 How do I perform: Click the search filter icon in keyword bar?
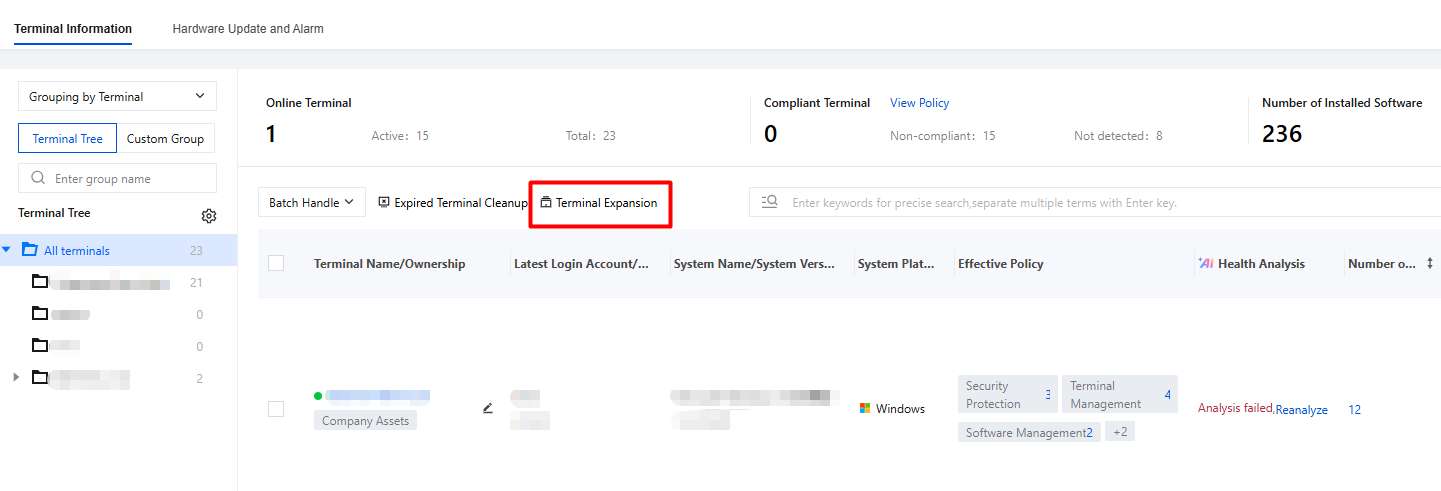(769, 202)
